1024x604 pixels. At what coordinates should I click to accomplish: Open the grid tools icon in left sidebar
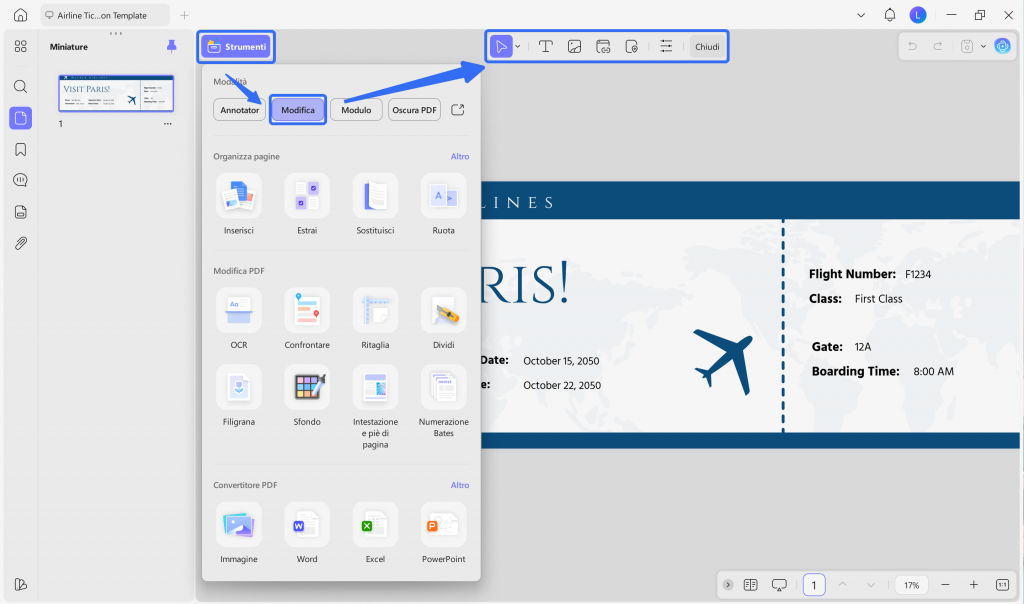point(20,46)
